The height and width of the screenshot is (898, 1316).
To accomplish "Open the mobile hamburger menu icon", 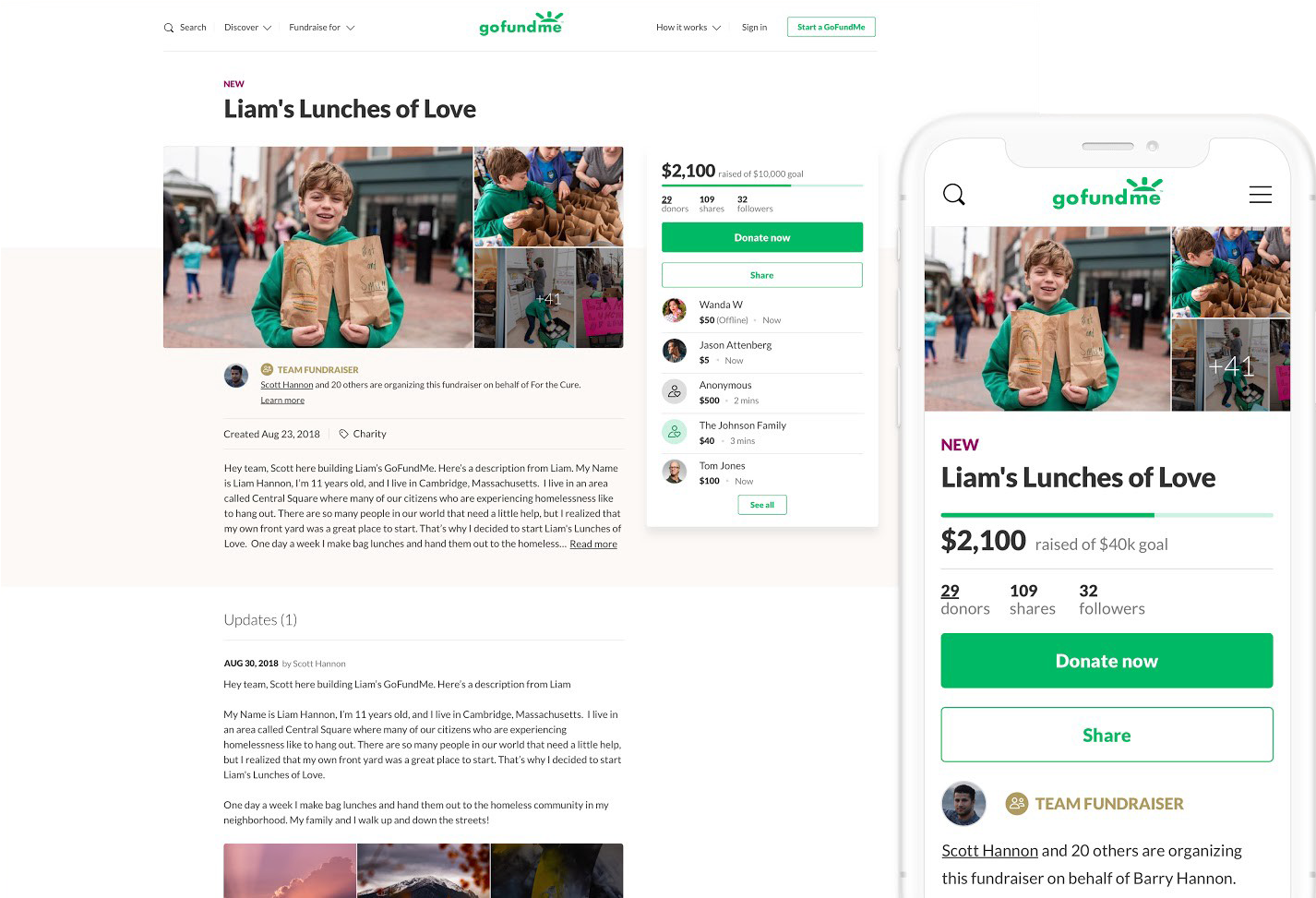I will [x=1261, y=195].
